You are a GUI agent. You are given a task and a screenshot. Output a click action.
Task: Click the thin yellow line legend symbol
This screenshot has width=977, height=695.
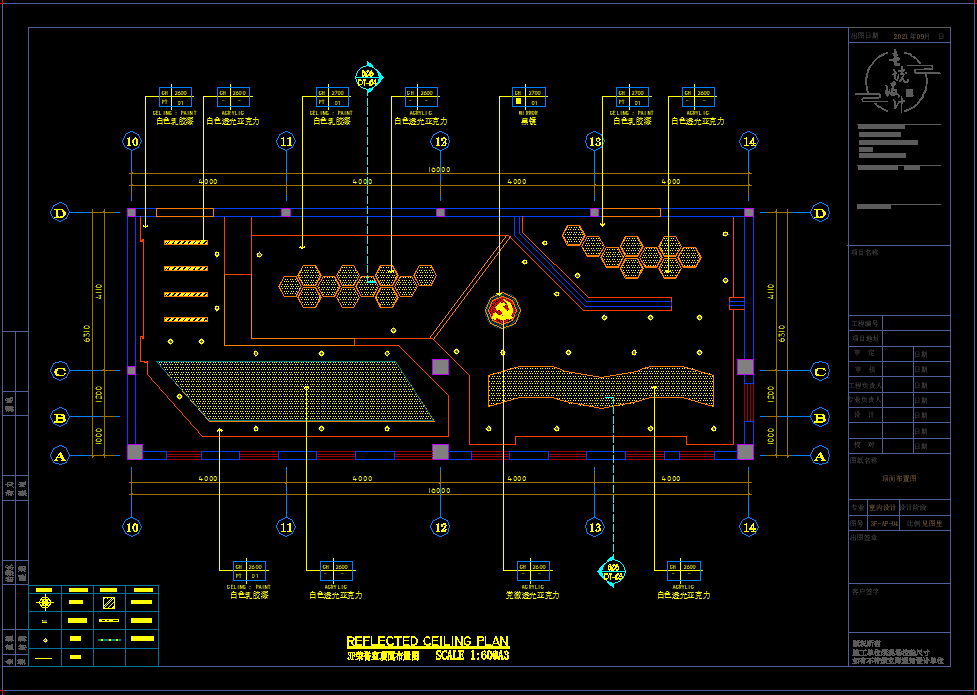click(x=44, y=657)
